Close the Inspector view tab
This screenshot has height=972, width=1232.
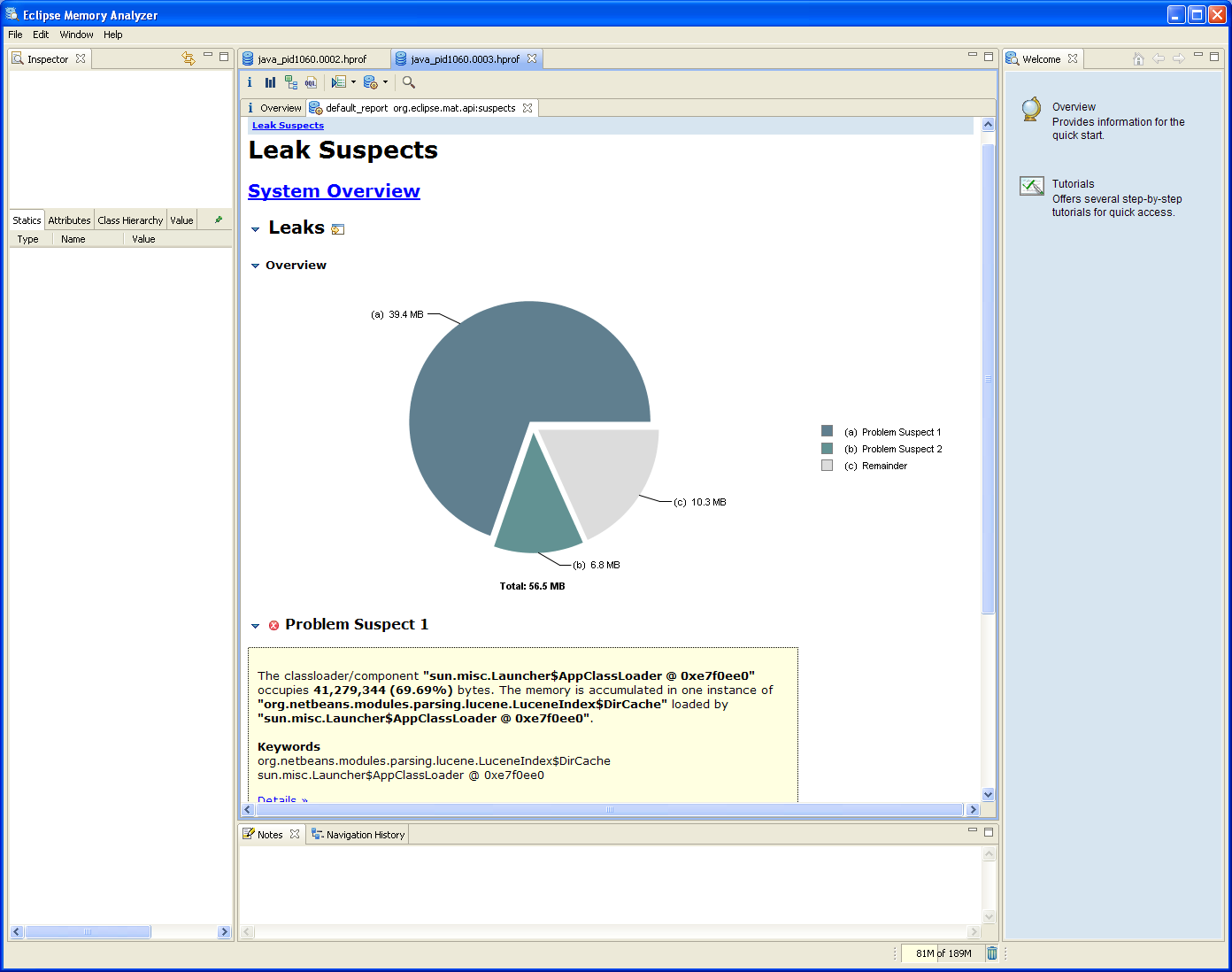pyautogui.click(x=81, y=58)
